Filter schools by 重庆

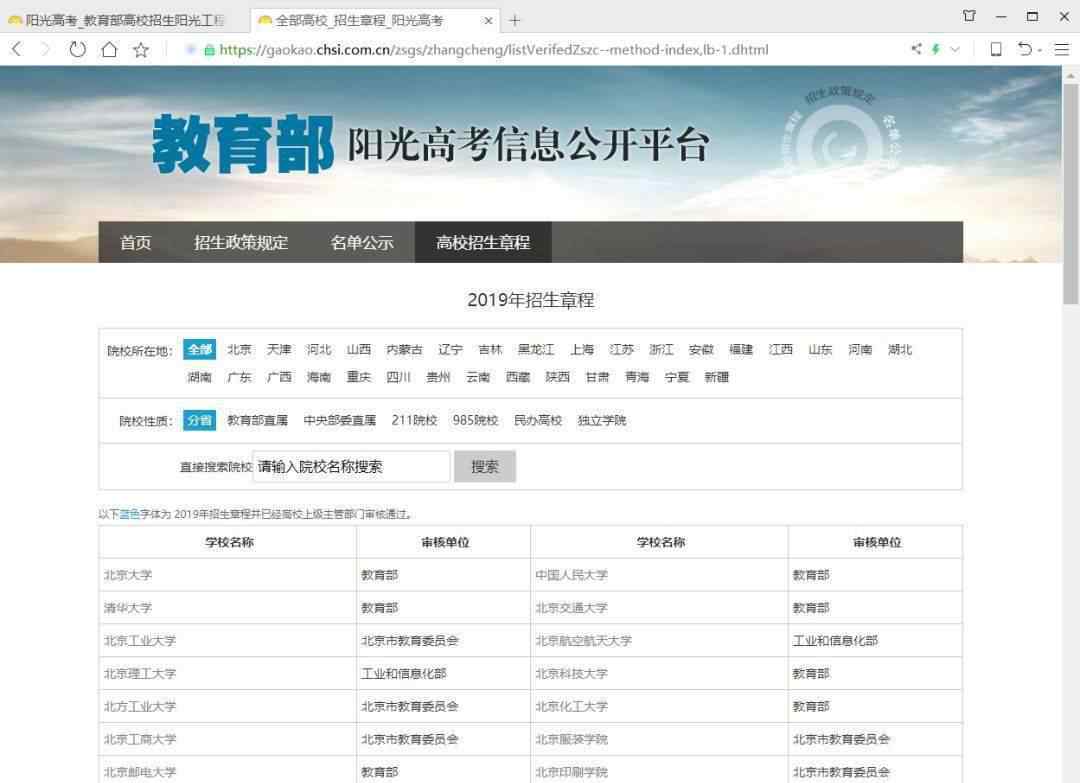[x=358, y=377]
